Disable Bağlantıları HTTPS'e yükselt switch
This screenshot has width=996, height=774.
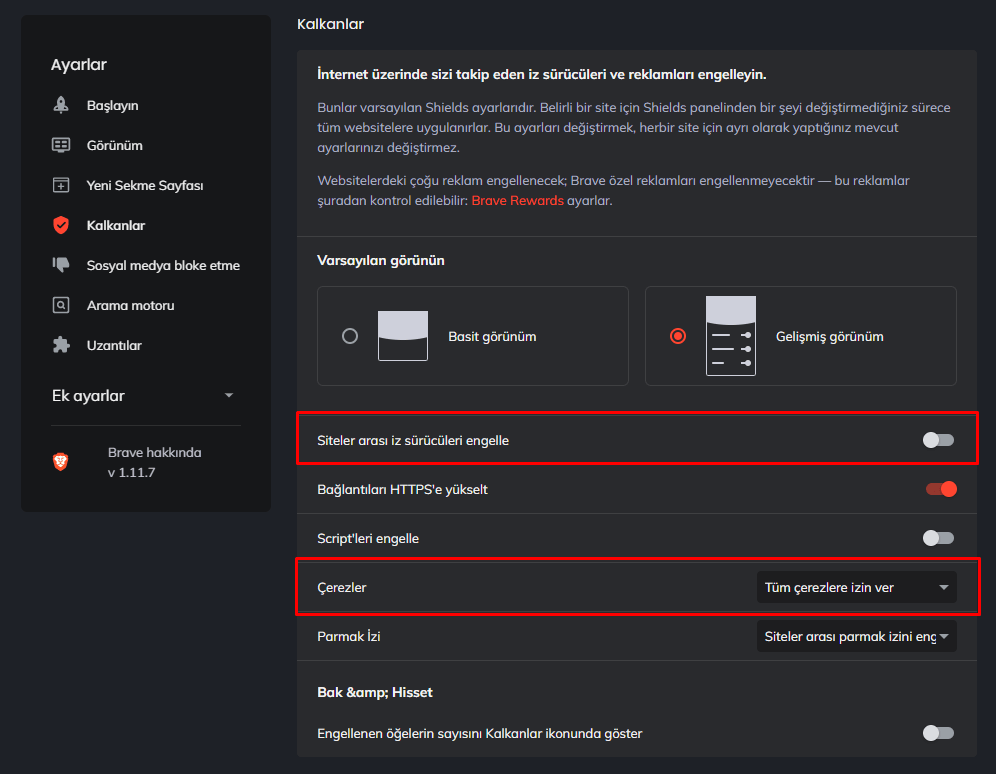pos(941,489)
